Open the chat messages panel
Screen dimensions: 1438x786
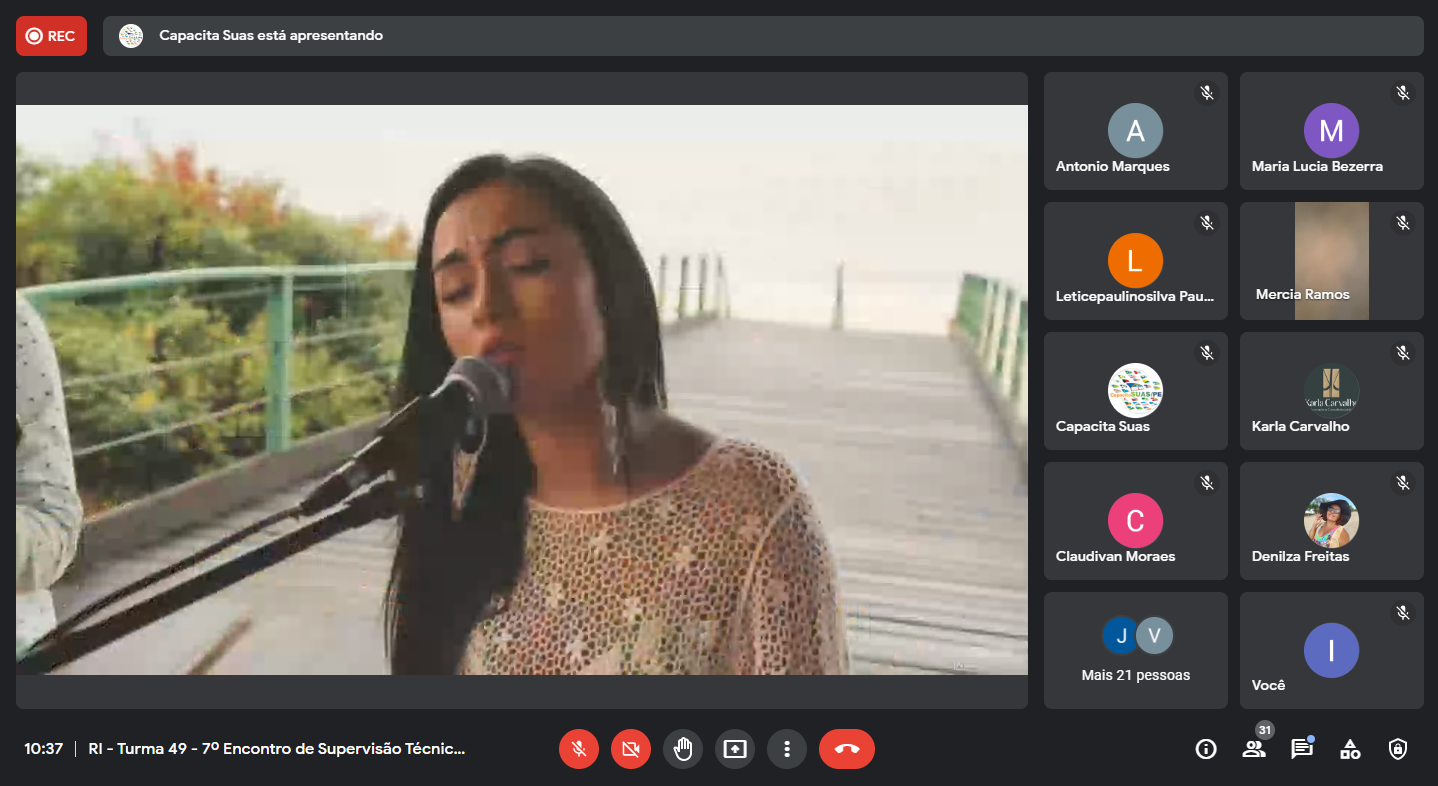[x=1301, y=749]
